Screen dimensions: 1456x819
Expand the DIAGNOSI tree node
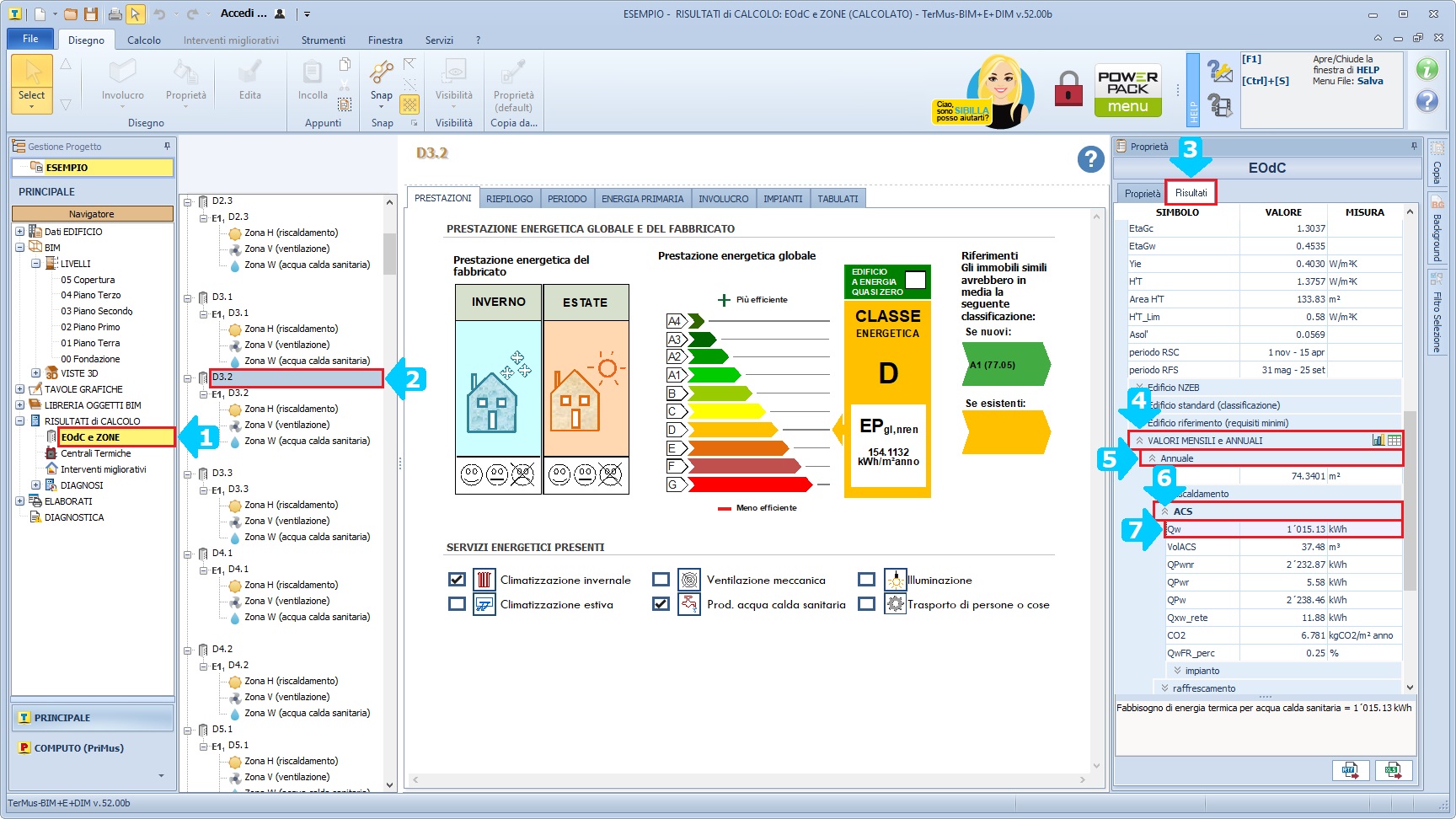(x=35, y=485)
